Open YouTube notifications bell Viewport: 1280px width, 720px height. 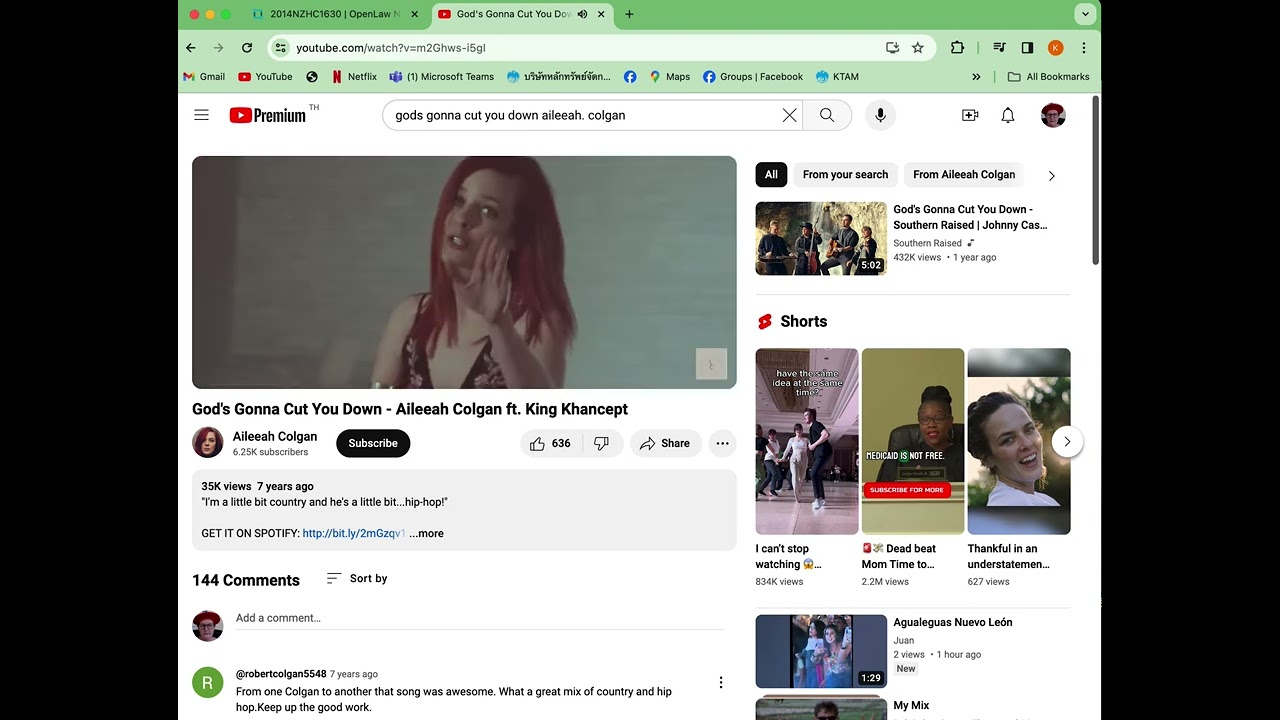pyautogui.click(x=1008, y=115)
